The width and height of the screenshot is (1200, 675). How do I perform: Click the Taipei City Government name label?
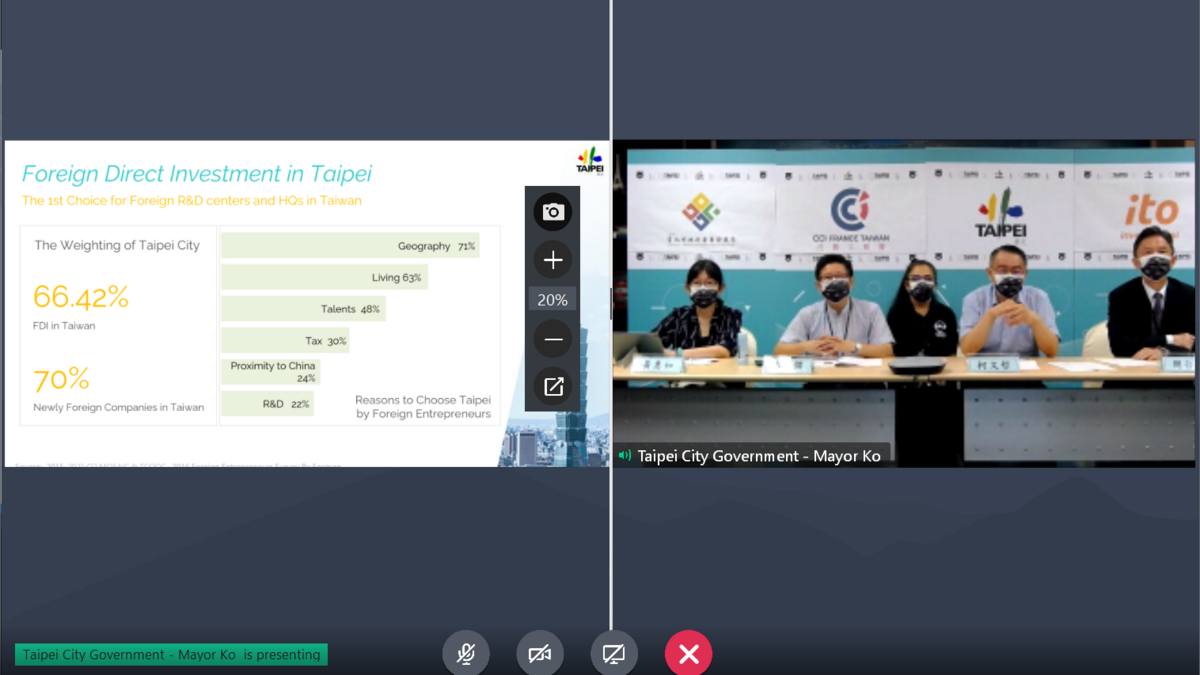758,456
